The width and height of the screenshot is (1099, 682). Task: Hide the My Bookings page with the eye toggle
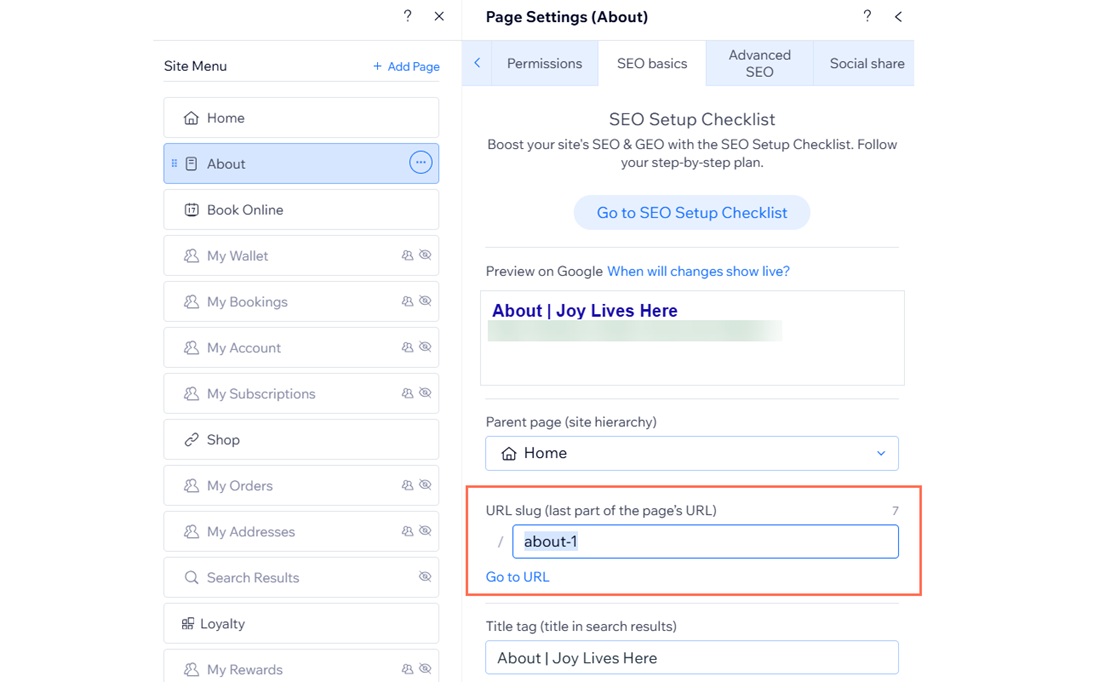tap(424, 301)
